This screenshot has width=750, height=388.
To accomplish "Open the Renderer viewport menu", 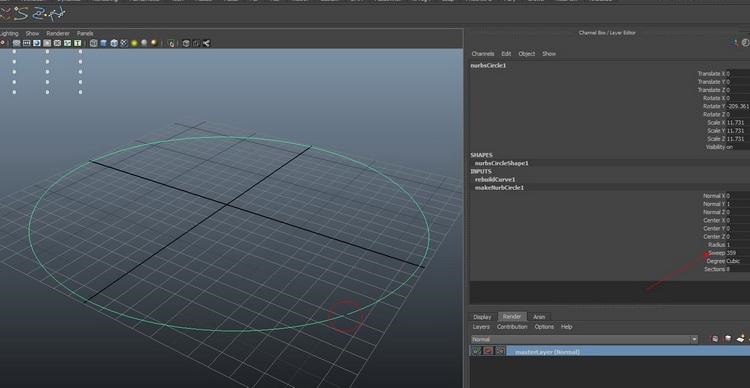I will (x=58, y=33).
